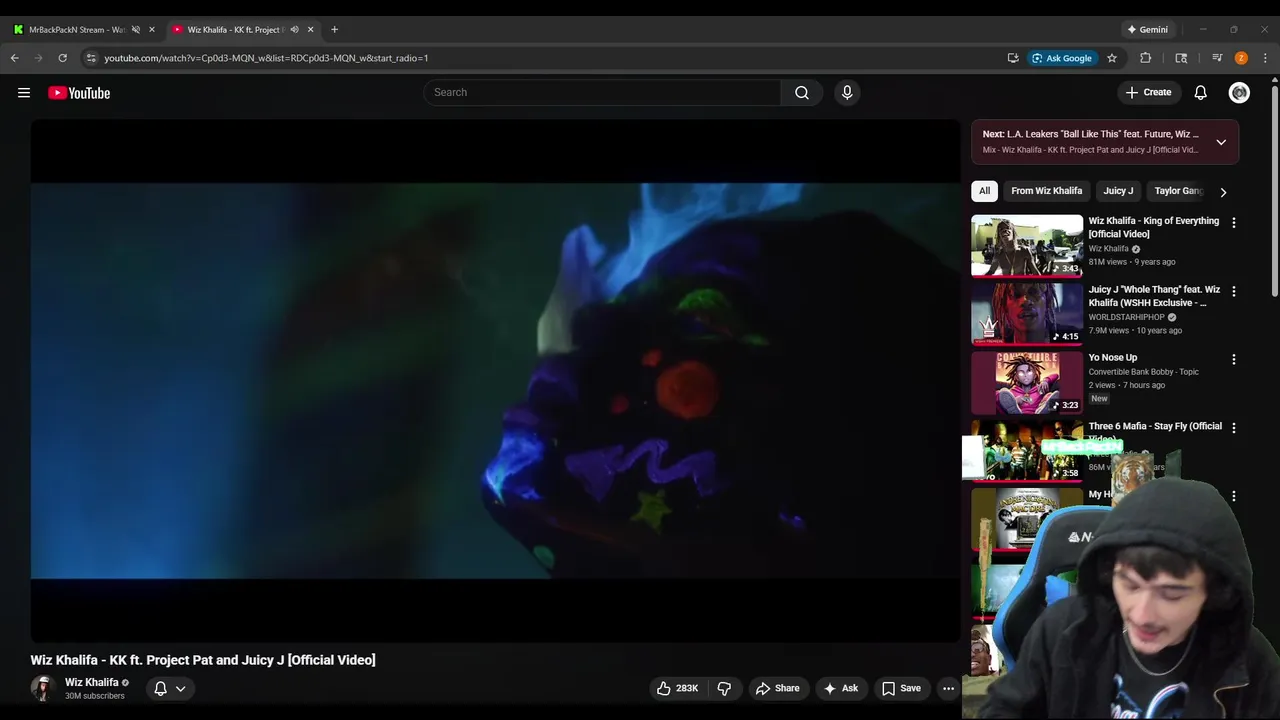Open Chrome three-dot menu

click(1265, 58)
